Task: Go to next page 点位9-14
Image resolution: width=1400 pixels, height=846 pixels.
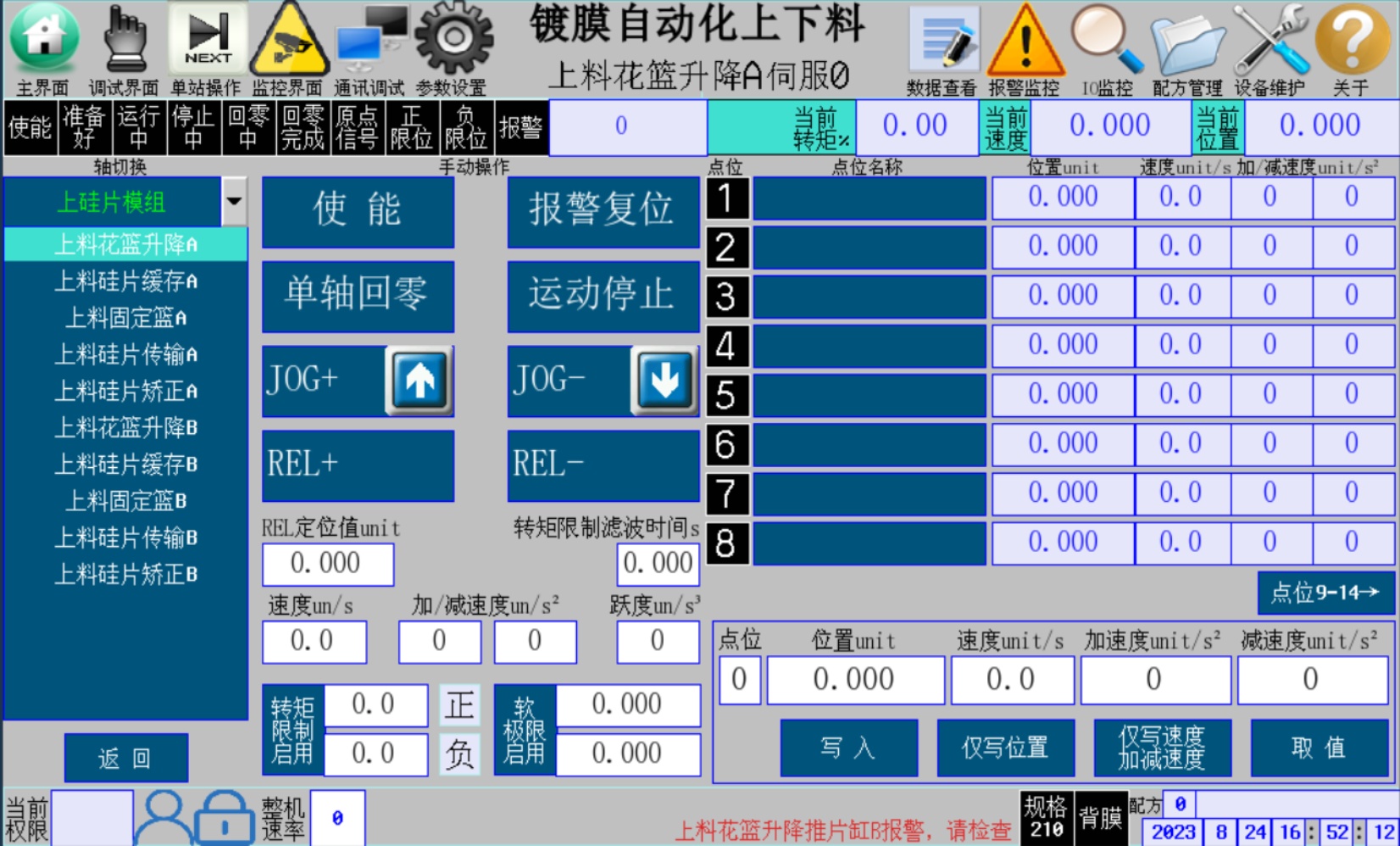Action: [x=1325, y=593]
